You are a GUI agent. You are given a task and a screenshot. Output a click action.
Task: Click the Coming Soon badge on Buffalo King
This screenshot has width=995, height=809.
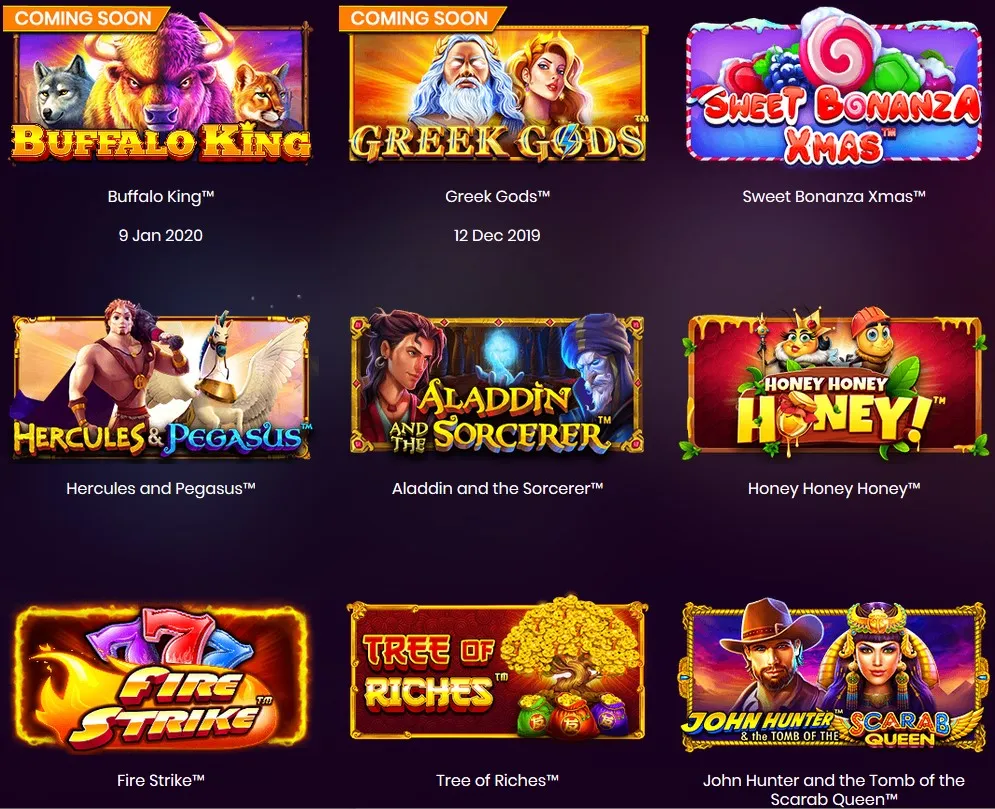[x=86, y=17]
